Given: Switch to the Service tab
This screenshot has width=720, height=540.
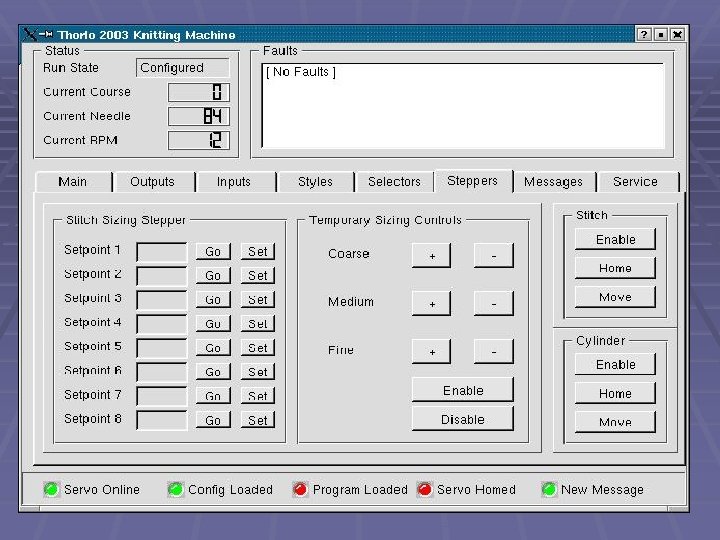Looking at the screenshot, I should [636, 182].
